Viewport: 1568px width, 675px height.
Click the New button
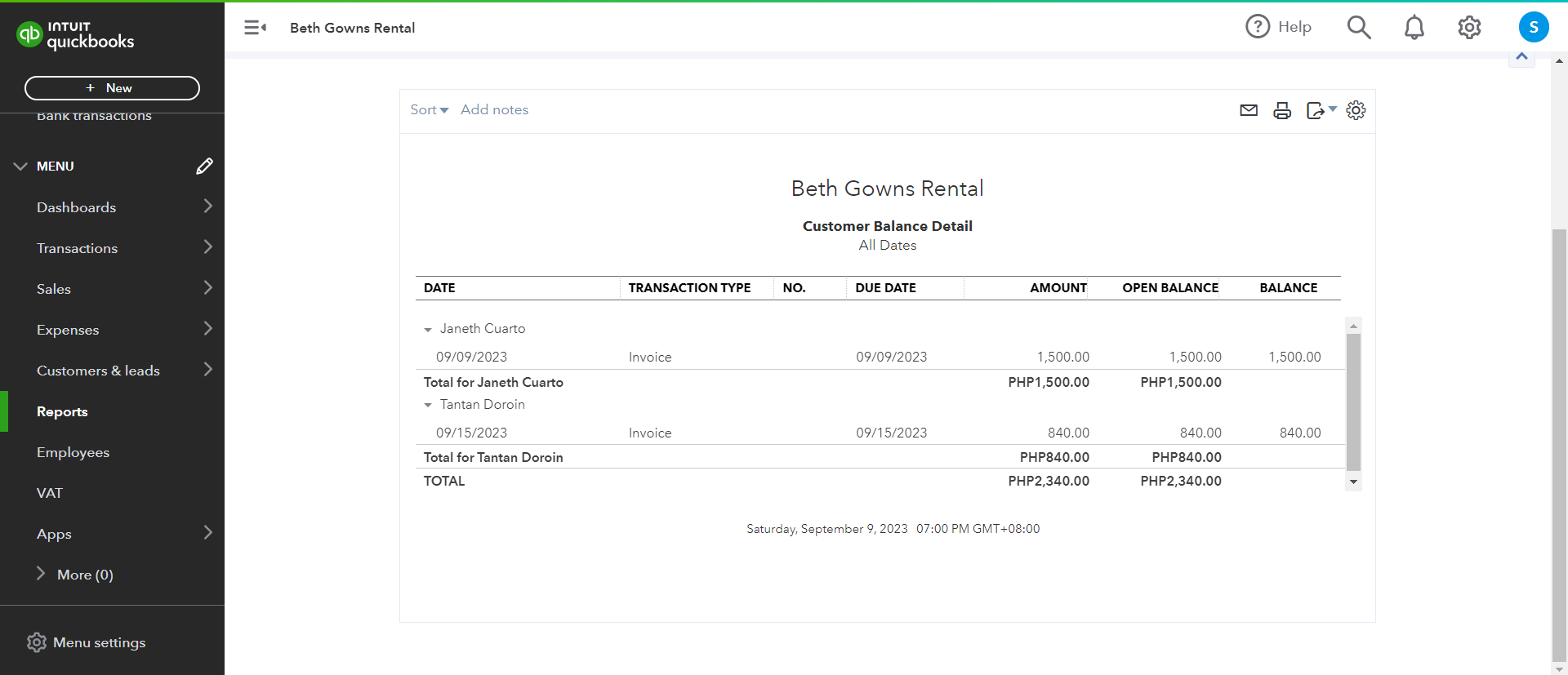point(112,88)
